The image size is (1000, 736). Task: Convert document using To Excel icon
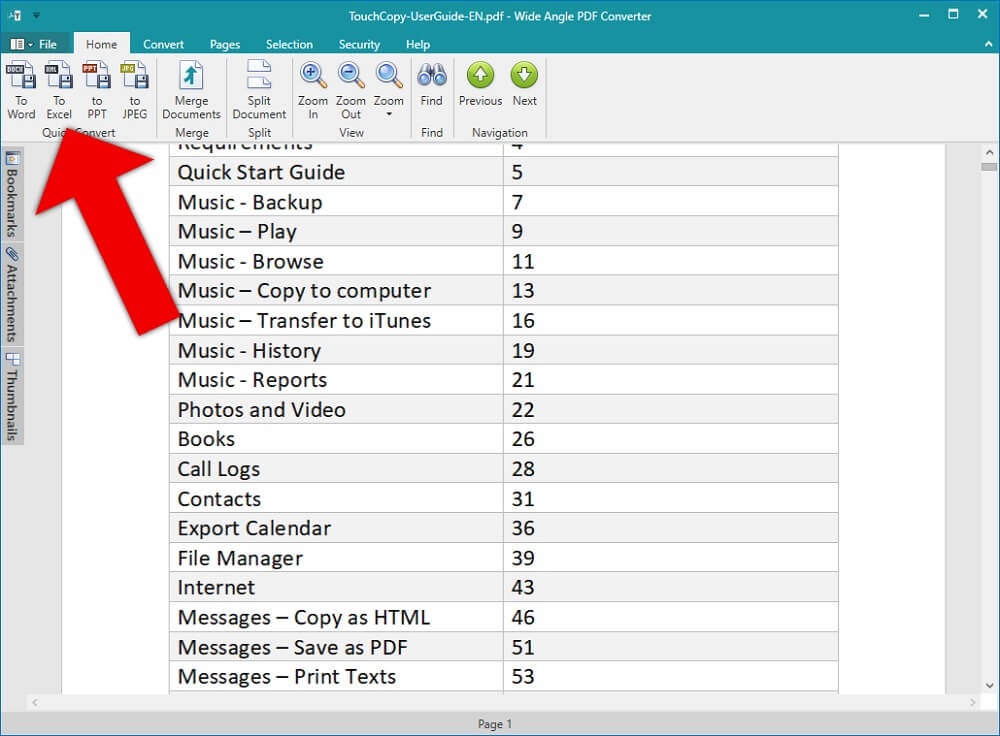(59, 77)
